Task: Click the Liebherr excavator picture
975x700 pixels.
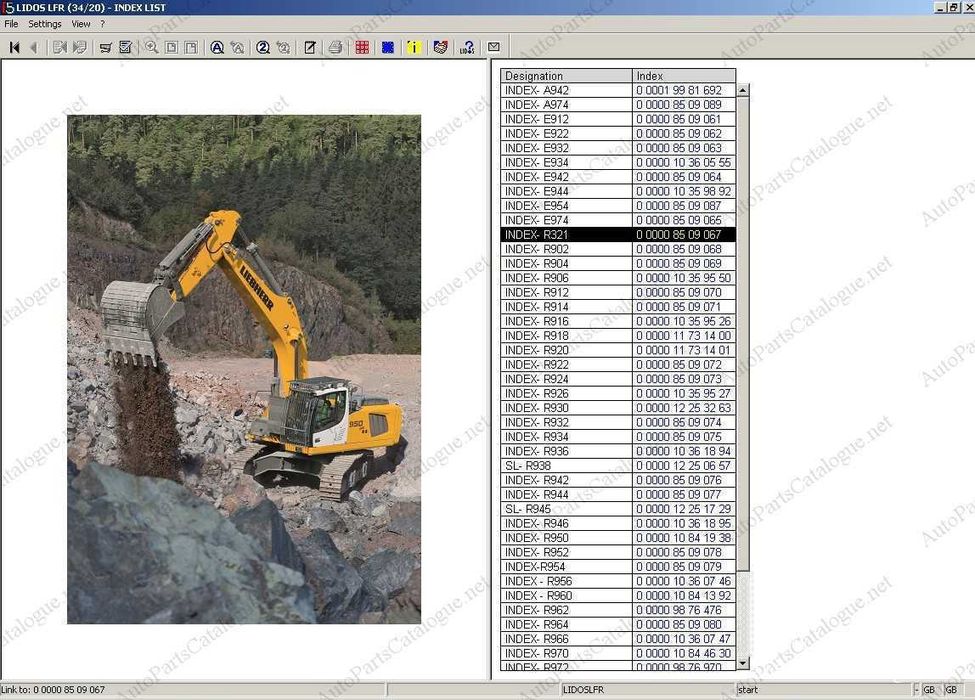Action: 244,369
